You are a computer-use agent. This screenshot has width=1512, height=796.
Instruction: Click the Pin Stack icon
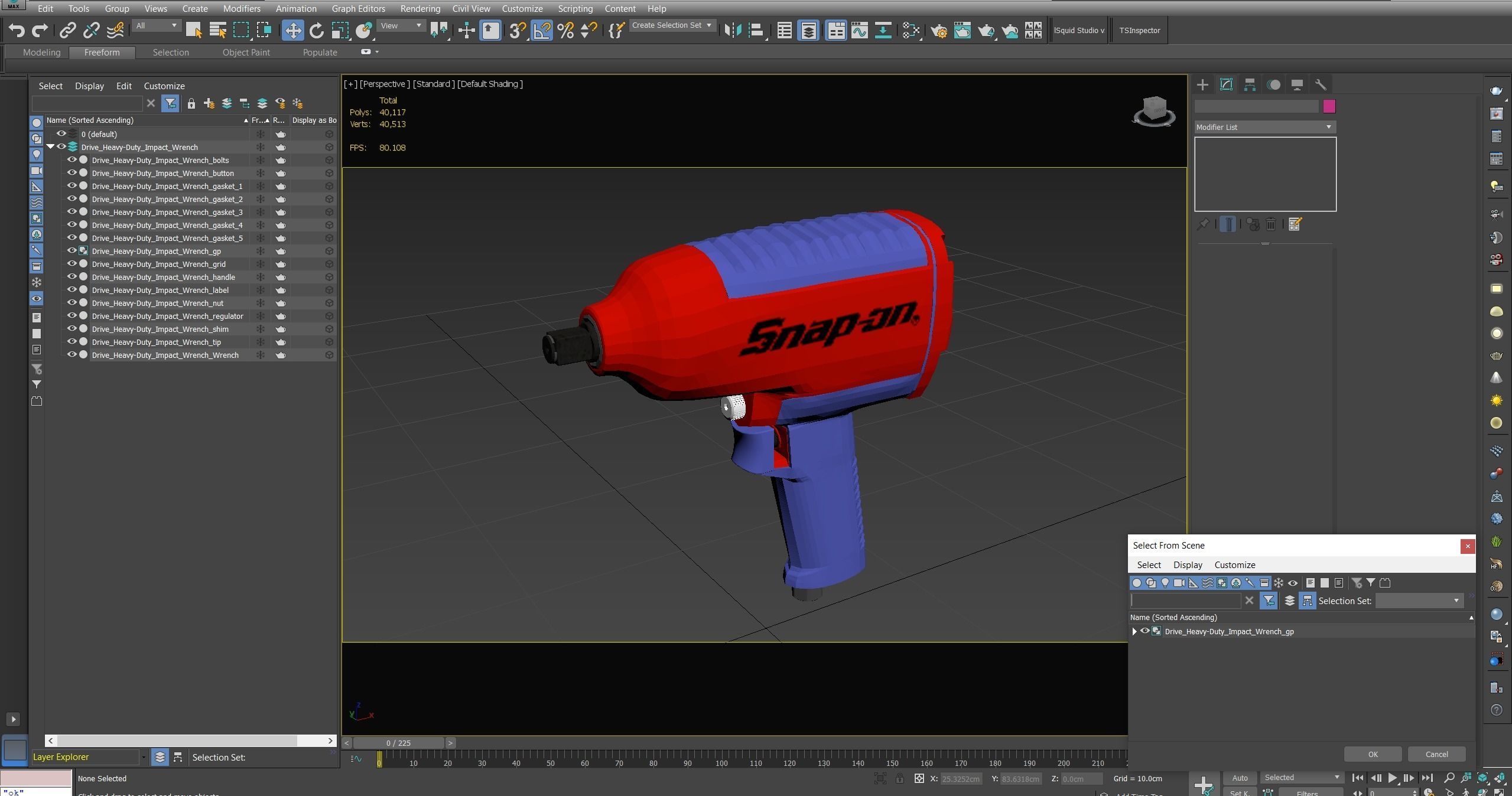coord(1202,224)
